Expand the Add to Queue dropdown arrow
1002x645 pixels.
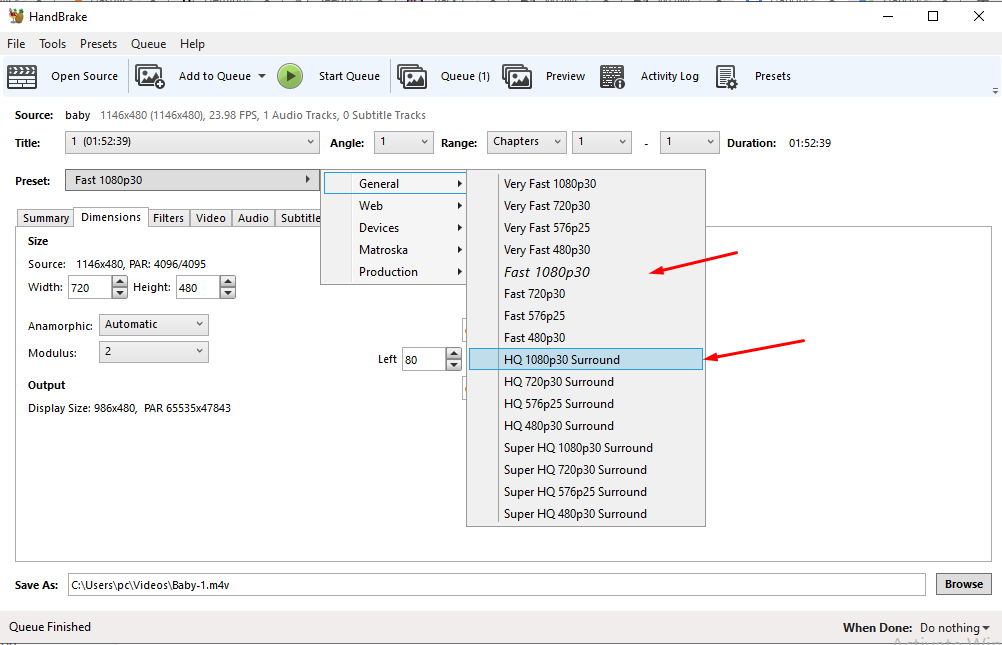point(262,76)
